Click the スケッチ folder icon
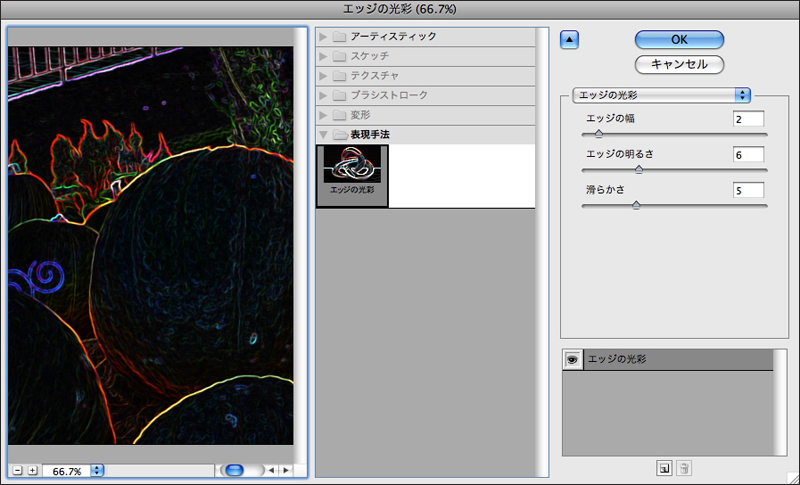 [339, 56]
